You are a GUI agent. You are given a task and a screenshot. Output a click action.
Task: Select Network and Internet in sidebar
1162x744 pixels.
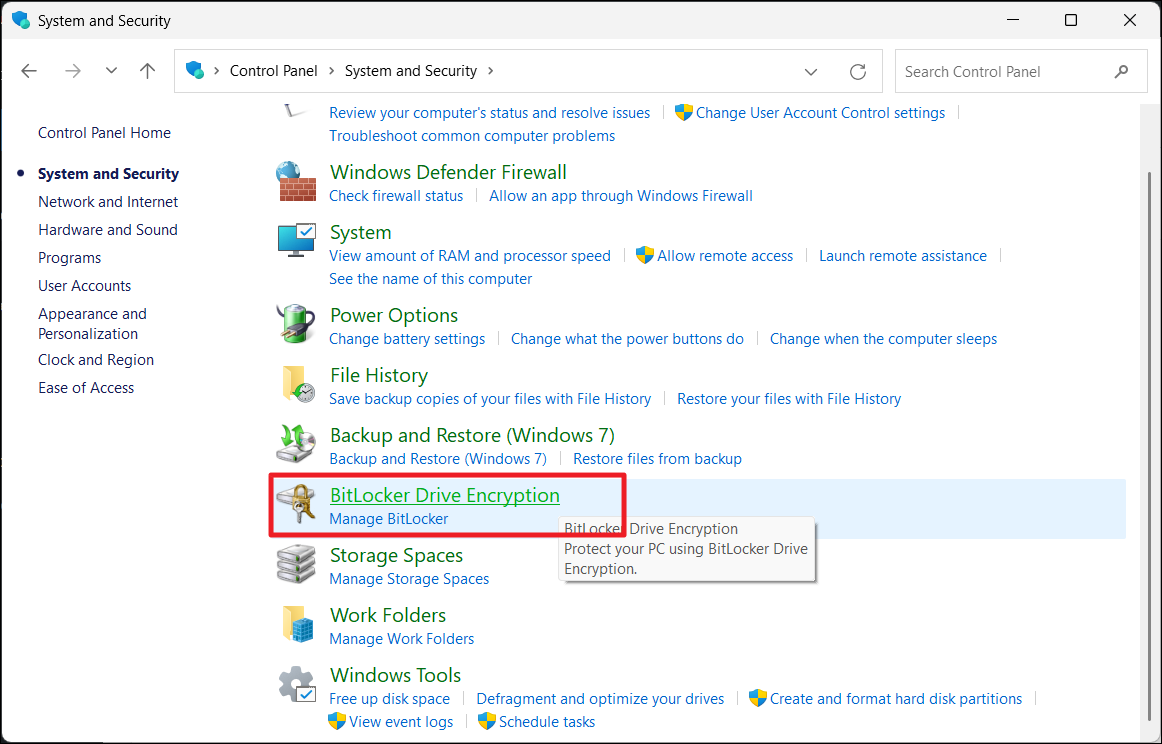click(x=108, y=202)
